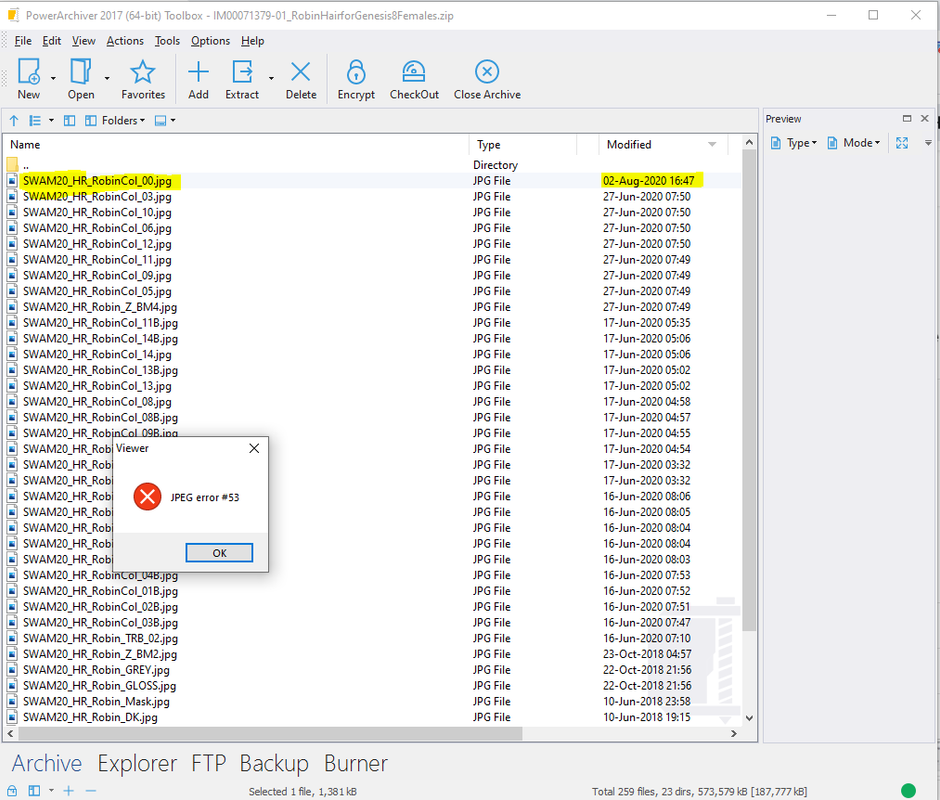This screenshot has width=940, height=800.
Task: Switch to the Backup tab
Action: [x=274, y=763]
